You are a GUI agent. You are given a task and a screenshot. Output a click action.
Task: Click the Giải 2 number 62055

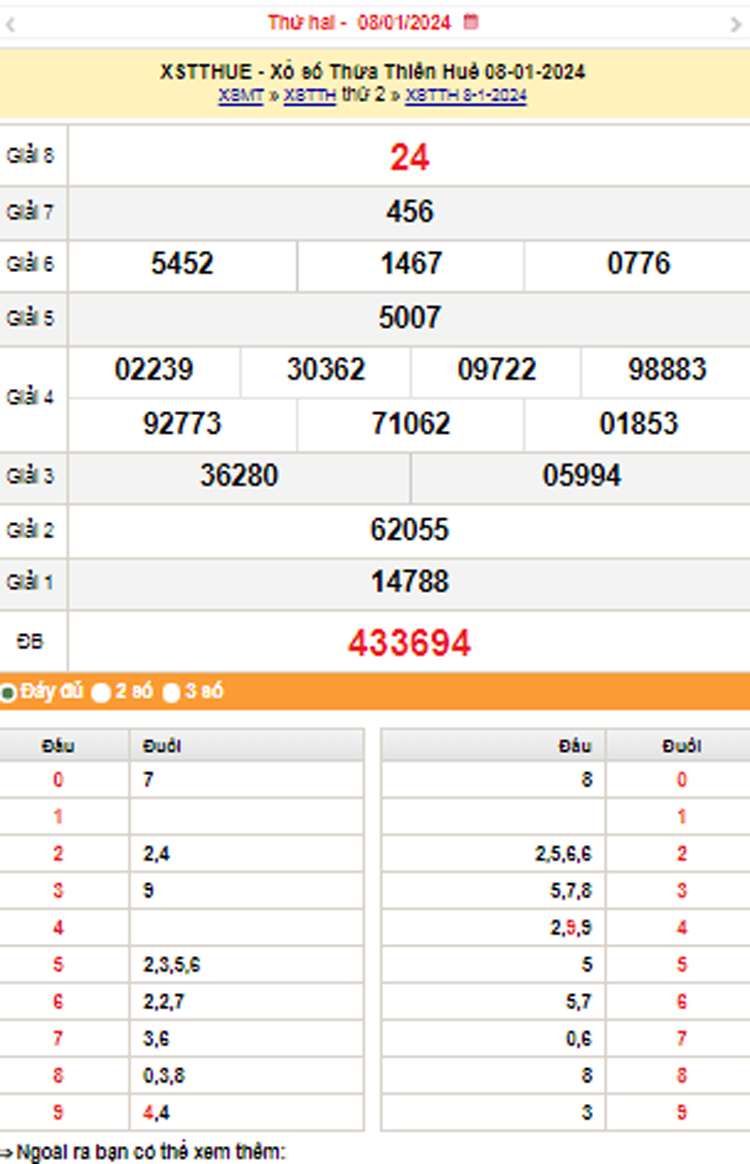tap(409, 530)
